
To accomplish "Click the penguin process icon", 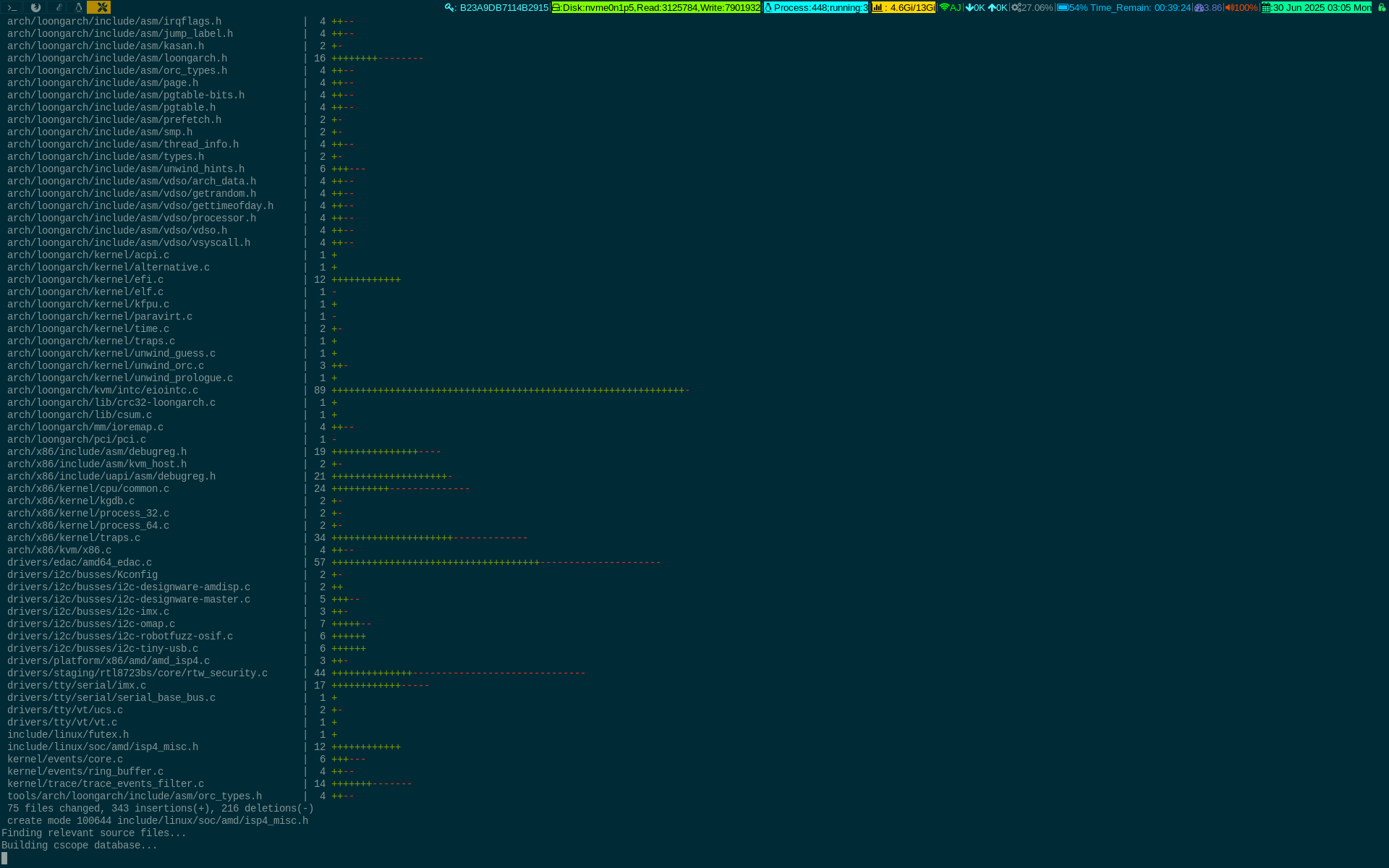I will [x=768, y=7].
